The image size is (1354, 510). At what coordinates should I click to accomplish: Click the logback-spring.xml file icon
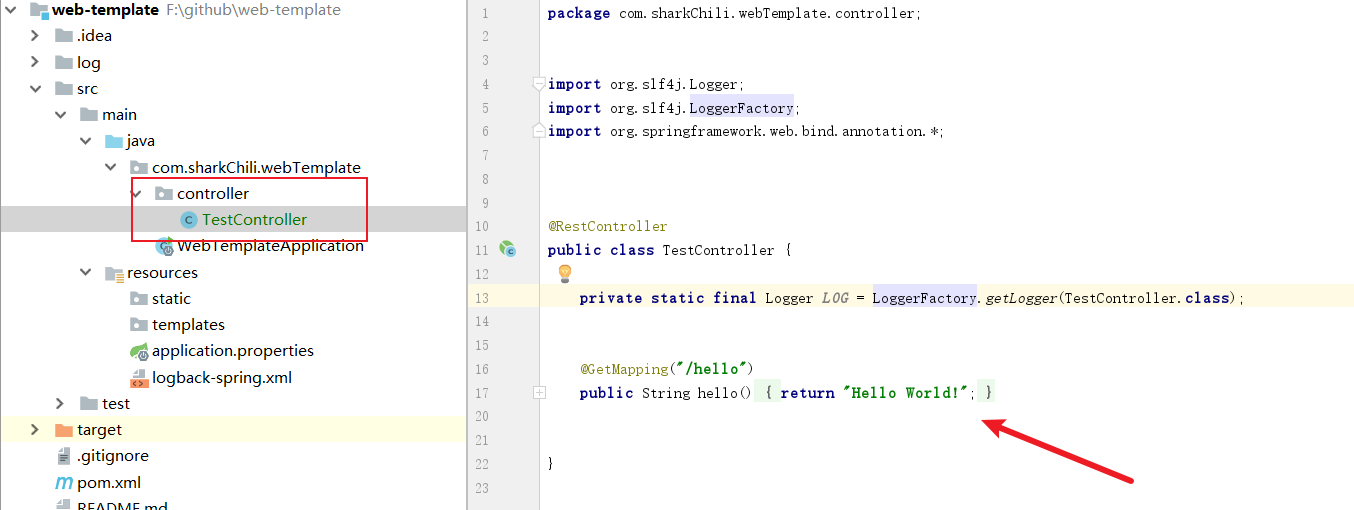[x=139, y=378]
